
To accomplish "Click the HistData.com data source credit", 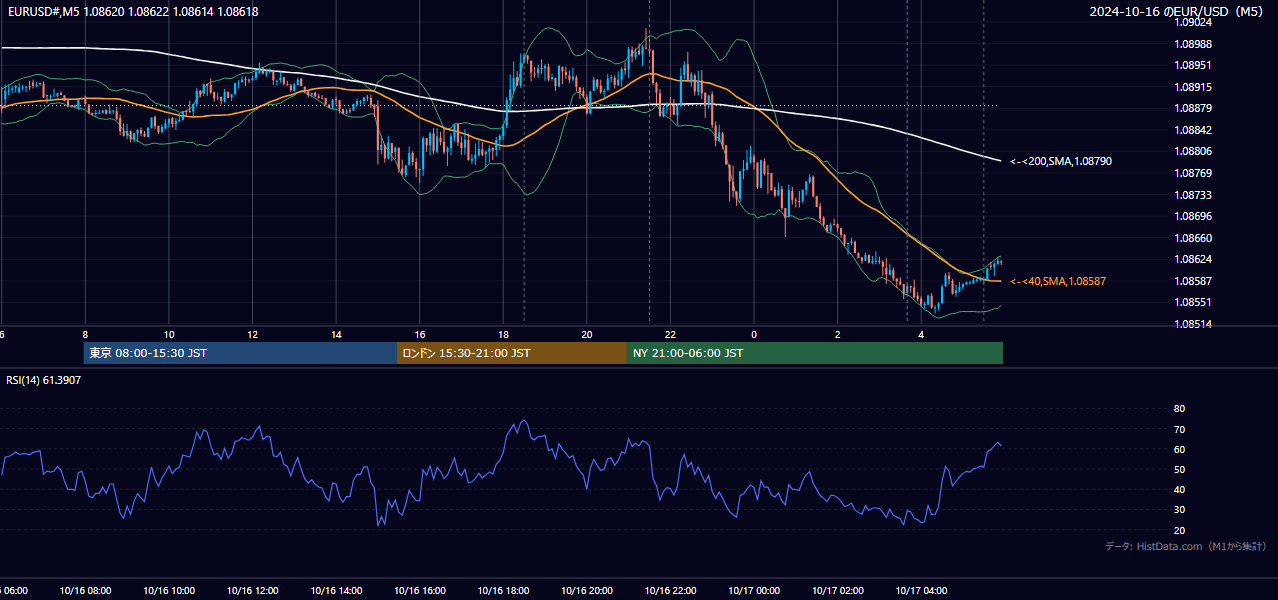I will pos(1186,546).
